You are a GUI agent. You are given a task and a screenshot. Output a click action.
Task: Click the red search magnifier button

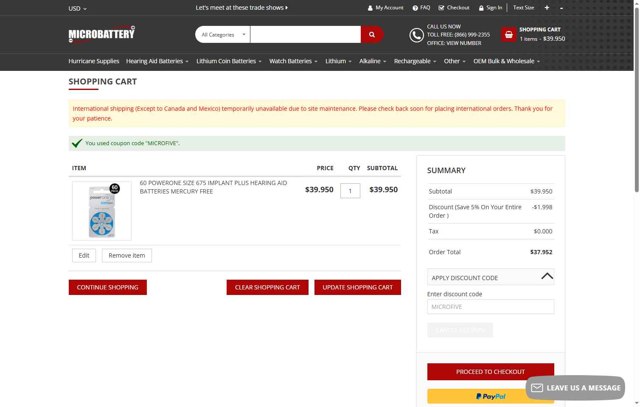click(372, 35)
